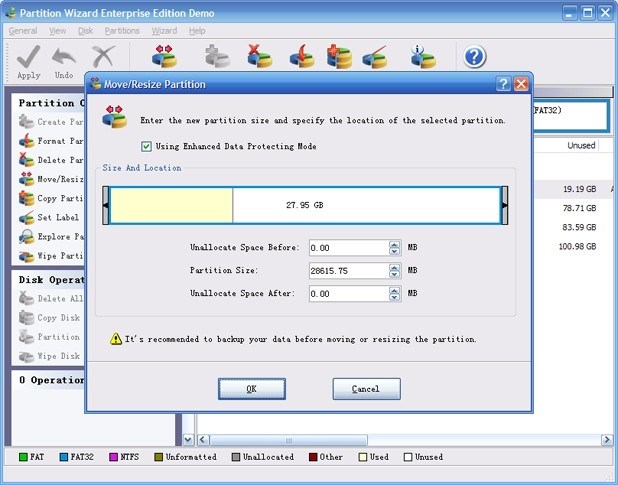Screen dimensions: 618x485
Task: Click the Apply checkmark icon
Action: [28, 57]
